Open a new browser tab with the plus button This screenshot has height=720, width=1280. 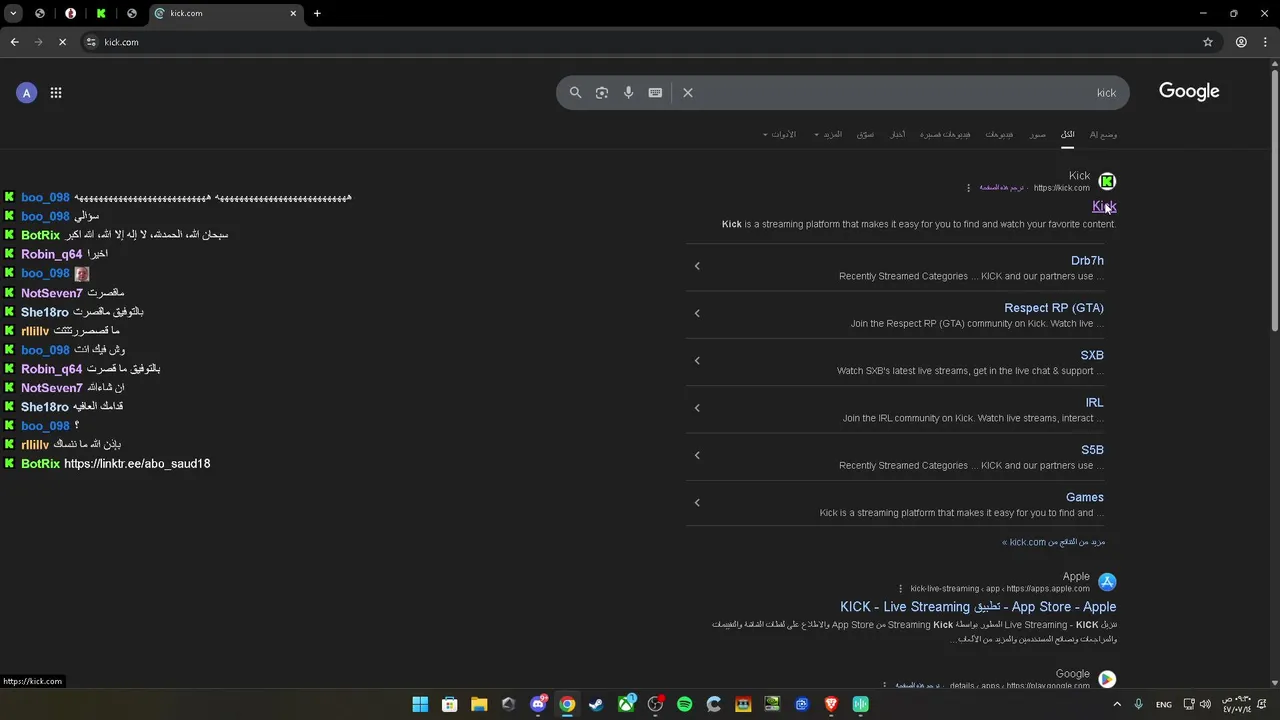317,13
